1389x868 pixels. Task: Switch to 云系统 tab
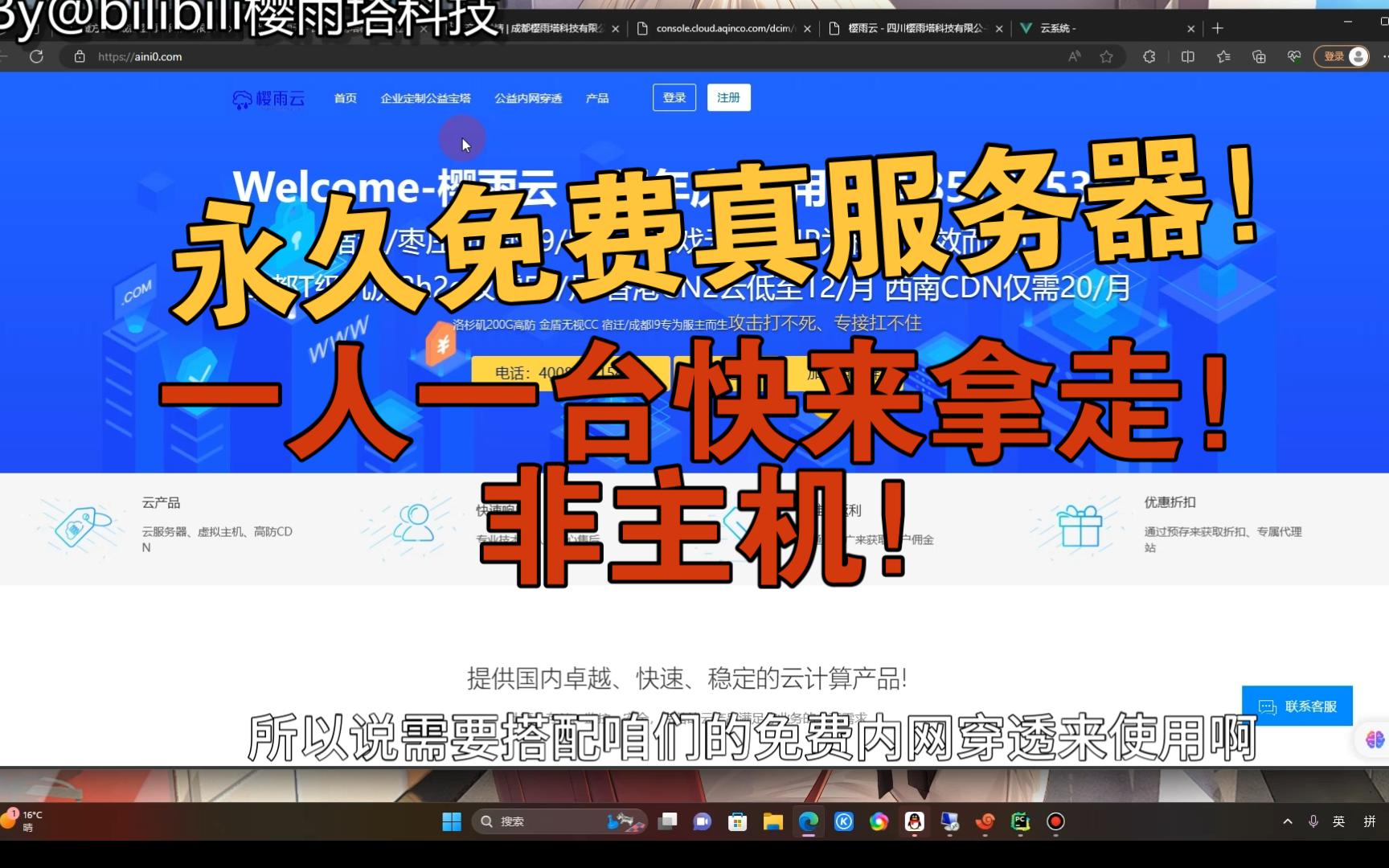(x=1105, y=28)
